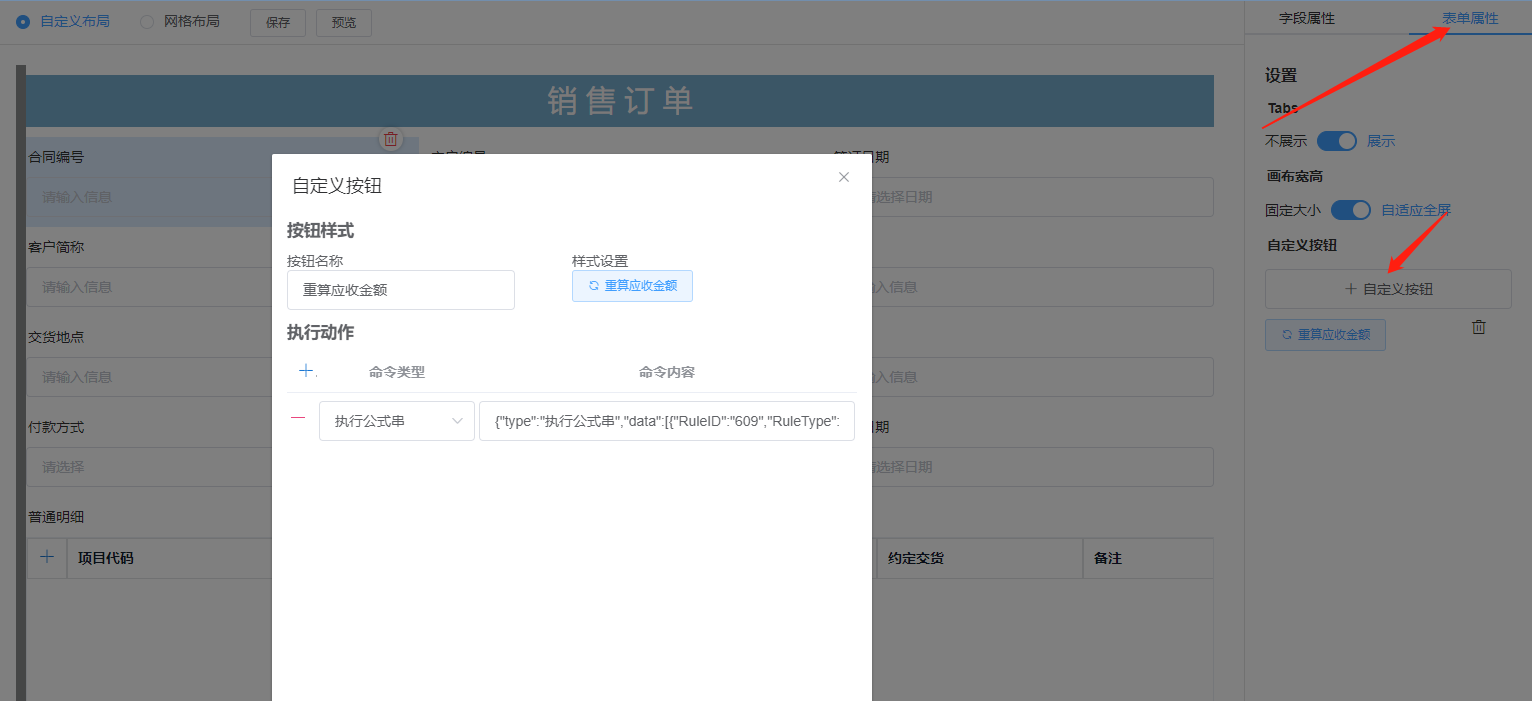Screen dimensions: 1532x701
Task: Click the 预览 button
Action: tap(343, 23)
